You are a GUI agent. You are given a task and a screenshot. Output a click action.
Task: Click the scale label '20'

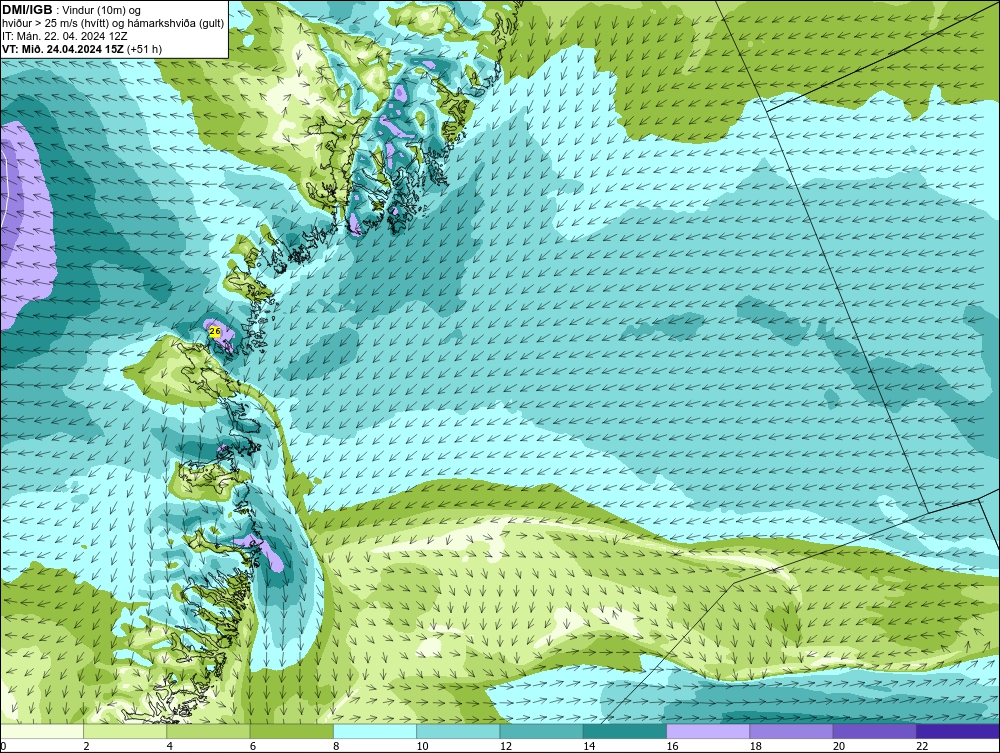tap(838, 746)
